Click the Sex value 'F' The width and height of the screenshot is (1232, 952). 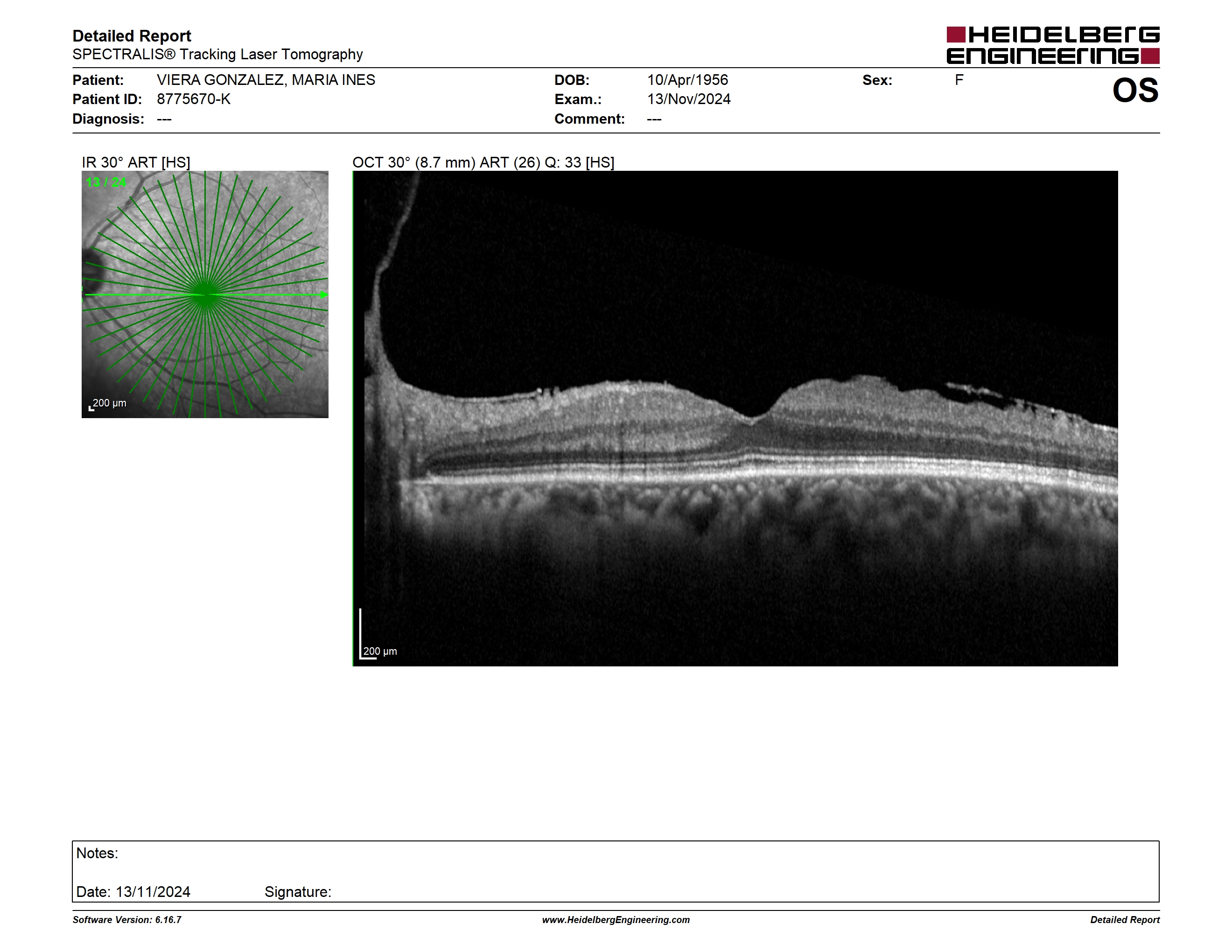click(x=959, y=80)
